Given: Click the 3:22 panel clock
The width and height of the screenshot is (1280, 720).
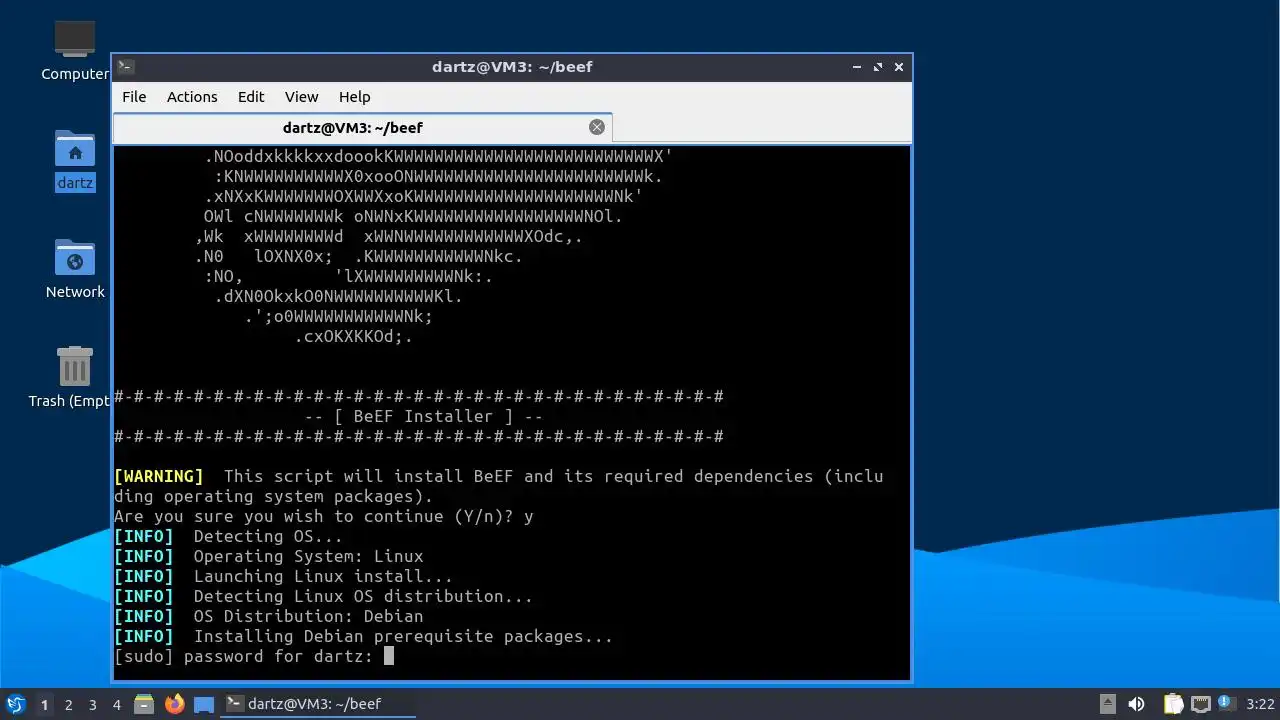Looking at the screenshot, I should pyautogui.click(x=1261, y=704).
